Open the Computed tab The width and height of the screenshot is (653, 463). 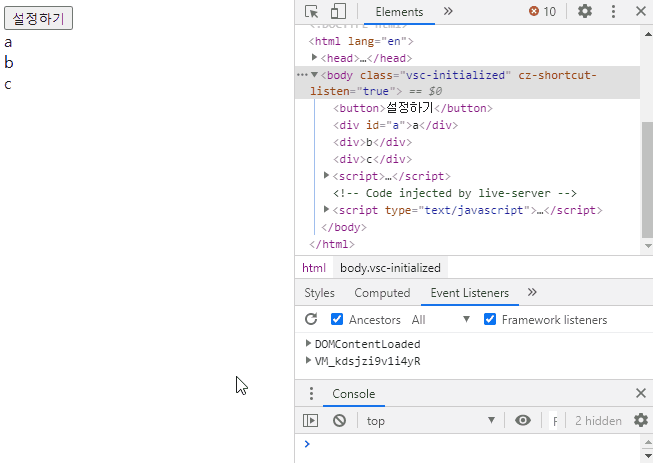[382, 293]
